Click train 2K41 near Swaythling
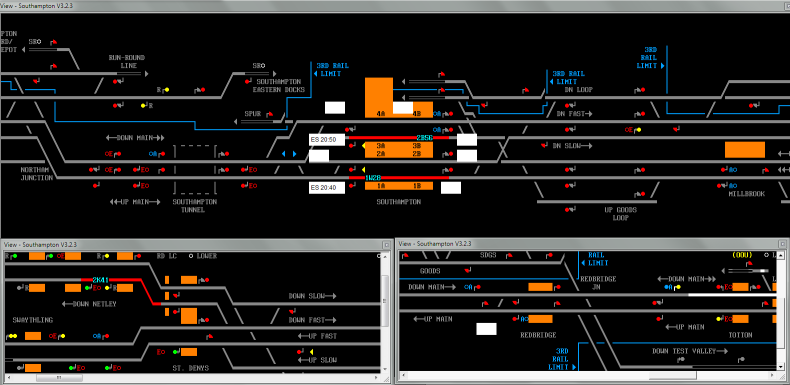Viewport: 790px width, 385px height. pyautogui.click(x=101, y=280)
